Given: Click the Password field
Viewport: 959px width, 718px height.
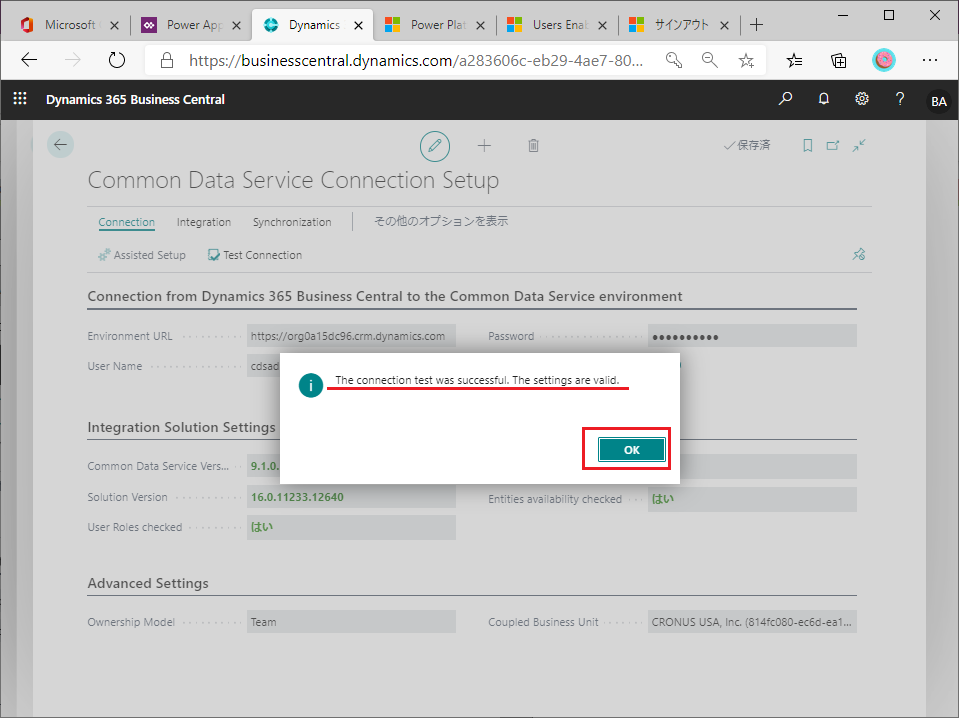Looking at the screenshot, I should (752, 336).
